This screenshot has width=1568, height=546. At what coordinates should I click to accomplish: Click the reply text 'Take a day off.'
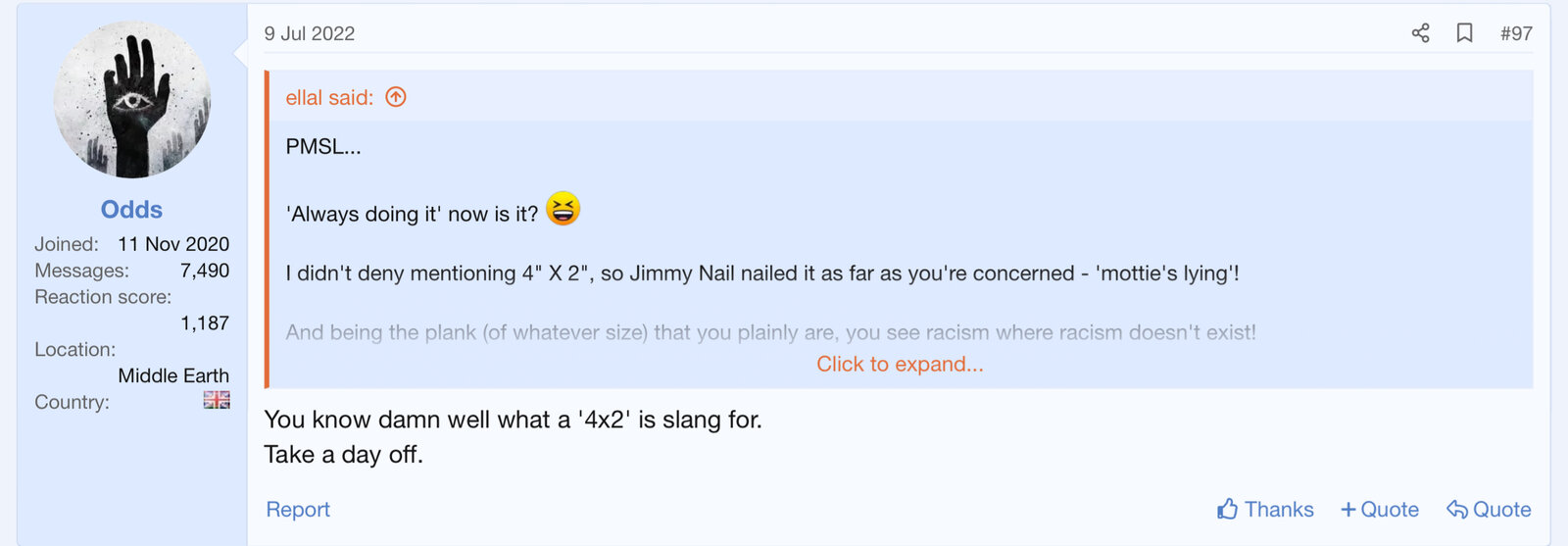pyautogui.click(x=343, y=455)
